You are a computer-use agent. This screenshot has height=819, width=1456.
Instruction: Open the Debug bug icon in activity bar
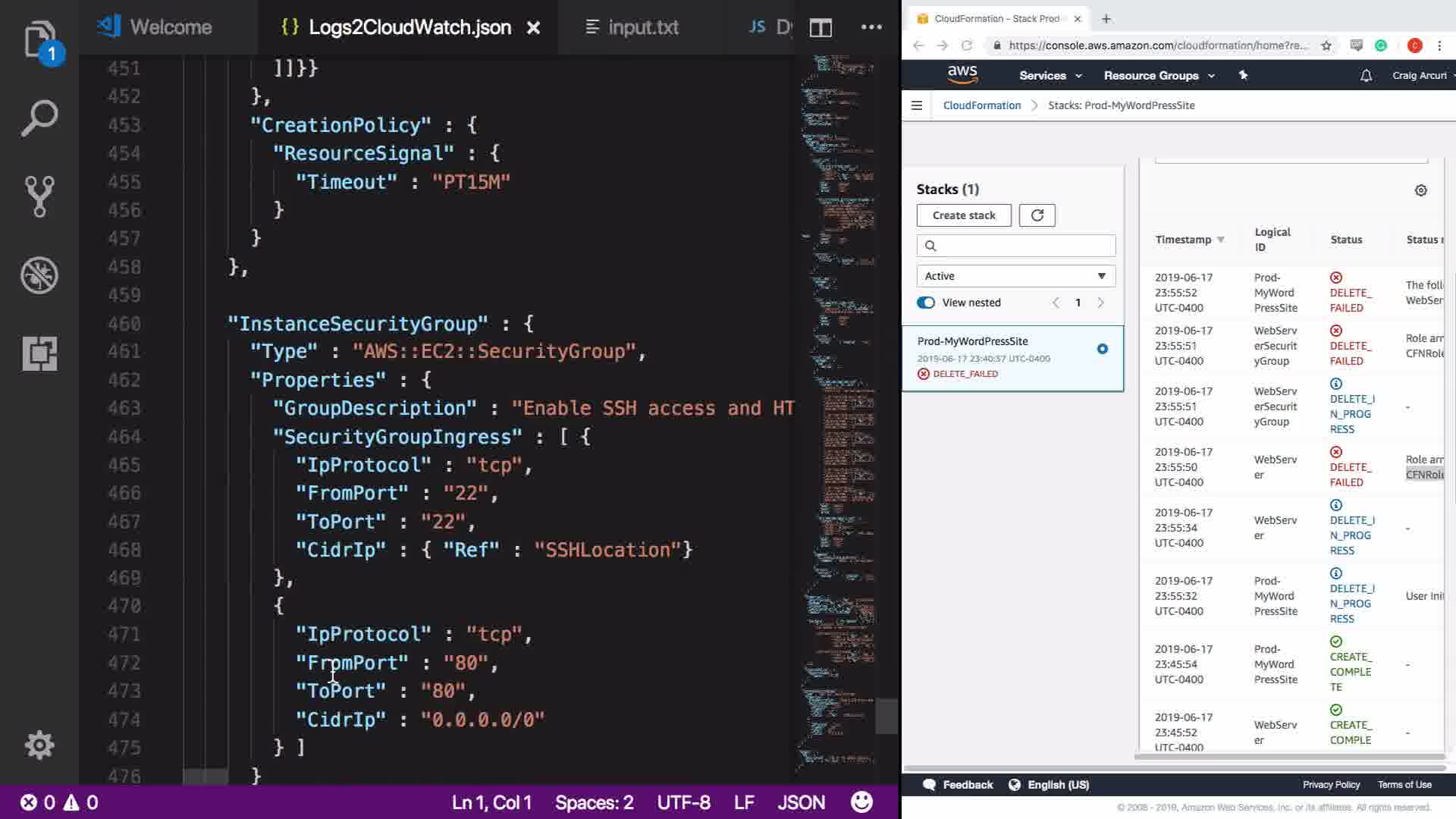point(39,275)
